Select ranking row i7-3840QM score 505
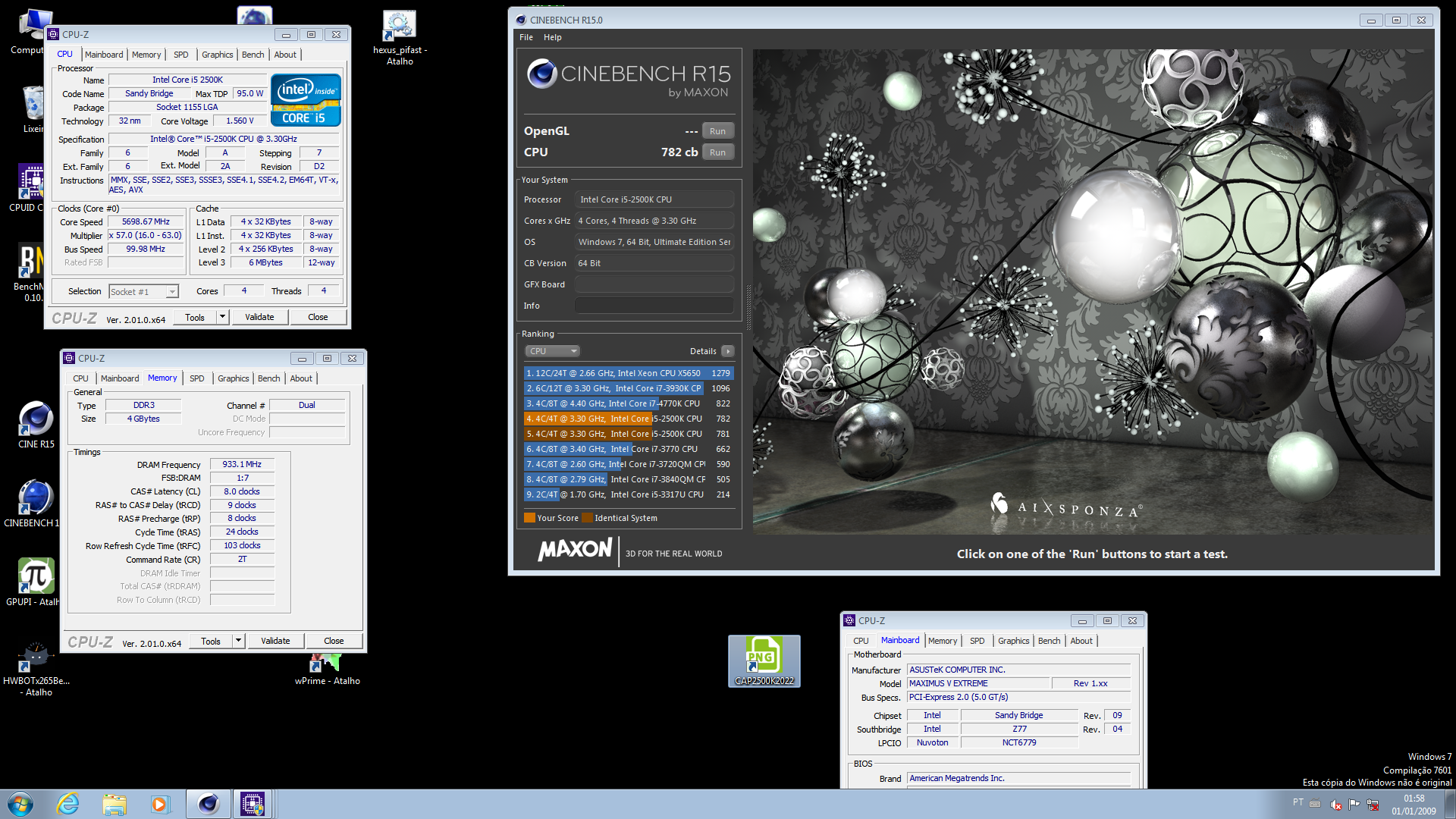This screenshot has width=1456, height=819. pyautogui.click(x=628, y=479)
